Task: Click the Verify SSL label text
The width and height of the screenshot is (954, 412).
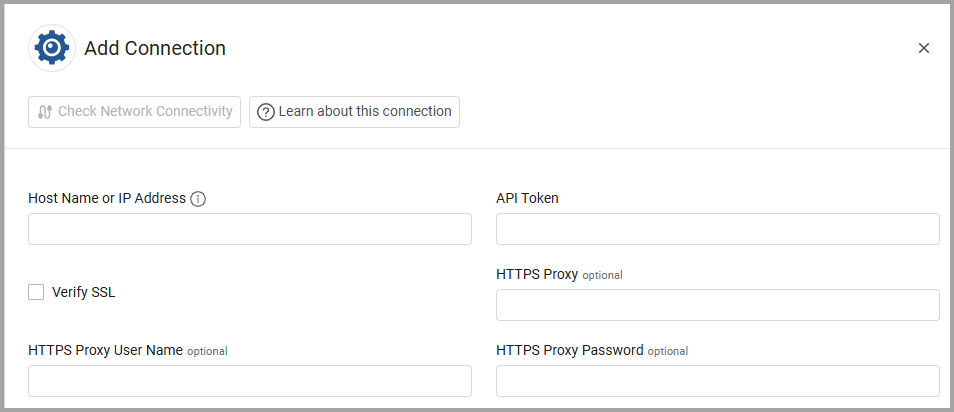Action: tap(83, 292)
